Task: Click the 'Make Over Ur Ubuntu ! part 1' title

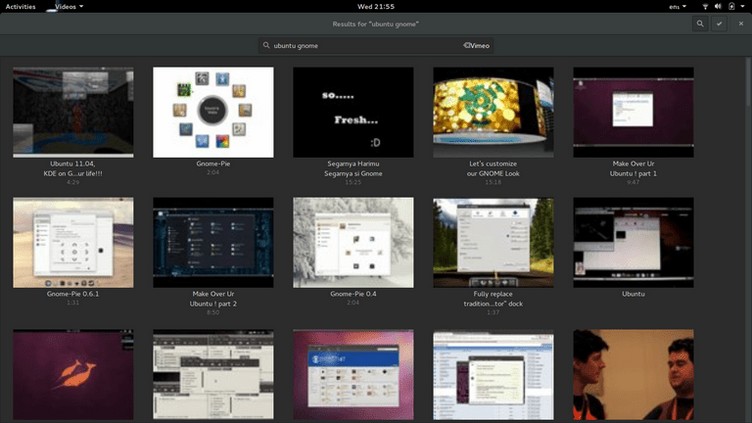Action: (633, 168)
